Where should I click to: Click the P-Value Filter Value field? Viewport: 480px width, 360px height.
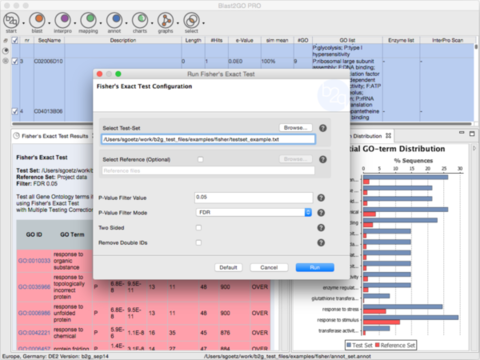pos(254,197)
